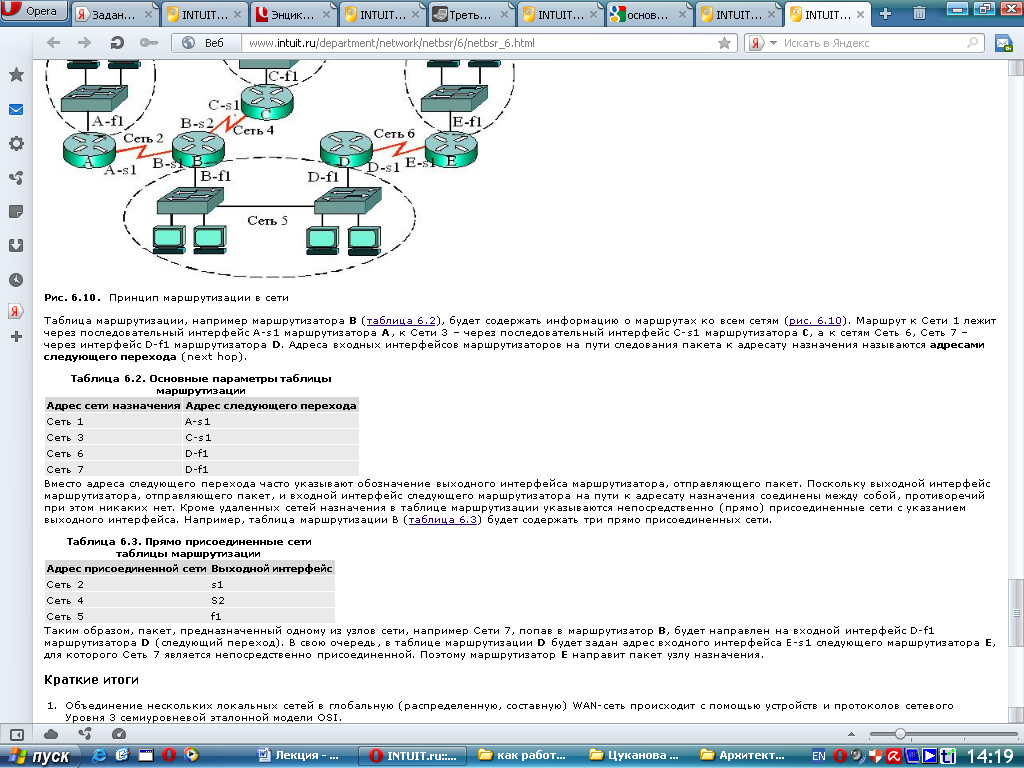This screenshot has width=1024, height=768.
Task: Open the Opera mail icon at toolbar right
Action: [x=1003, y=43]
